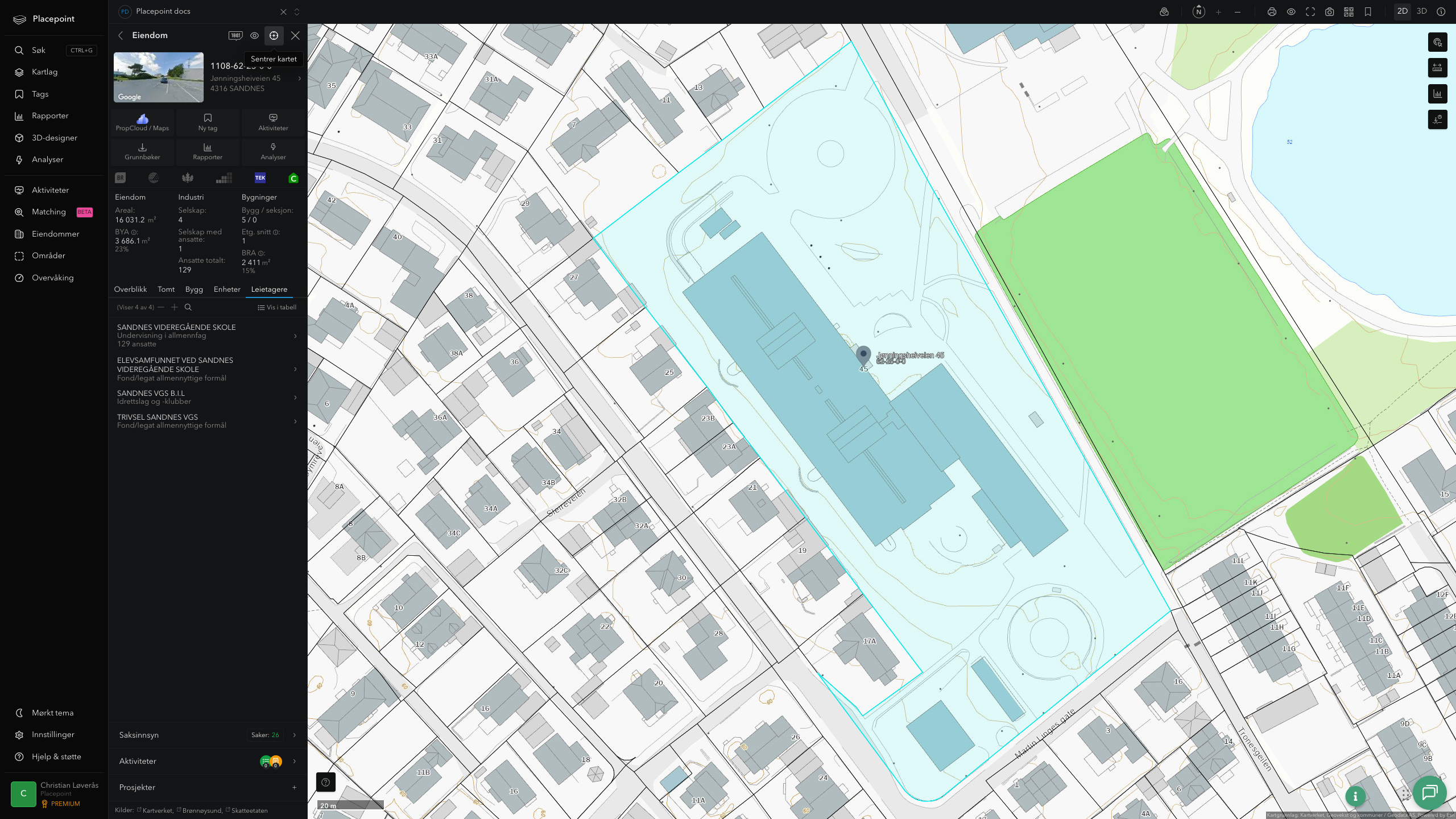Open travel time analysis tool

click(x=1438, y=119)
